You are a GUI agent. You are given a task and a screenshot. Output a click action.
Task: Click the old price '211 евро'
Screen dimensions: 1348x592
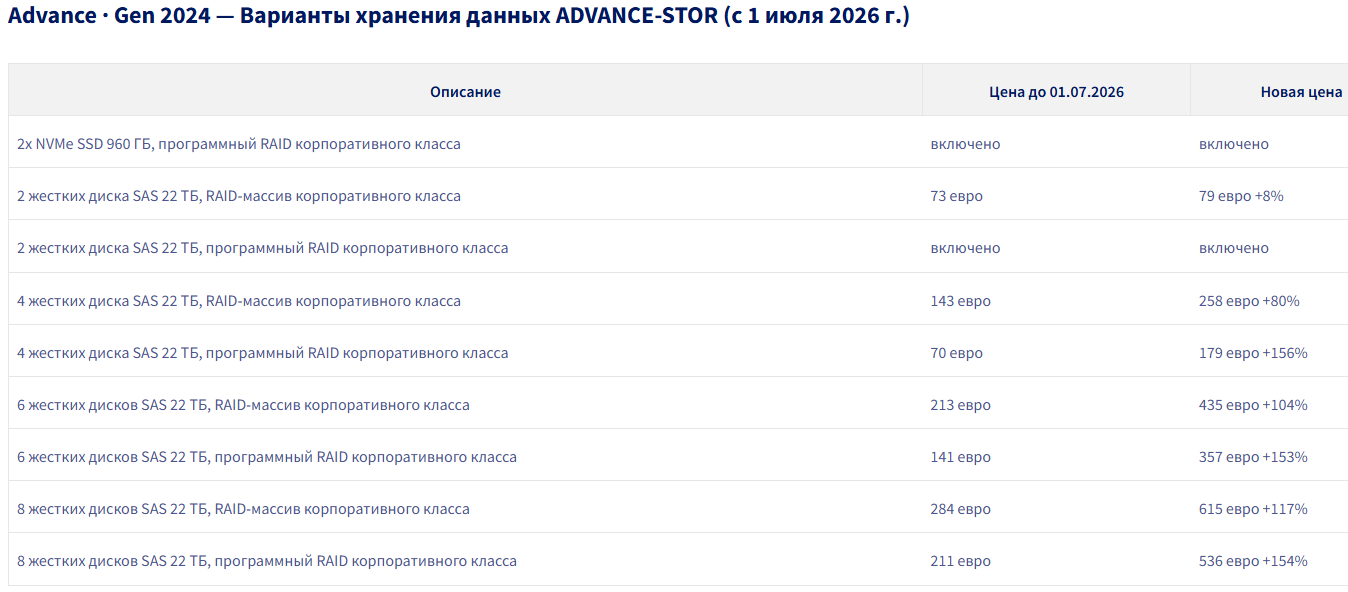tap(960, 561)
